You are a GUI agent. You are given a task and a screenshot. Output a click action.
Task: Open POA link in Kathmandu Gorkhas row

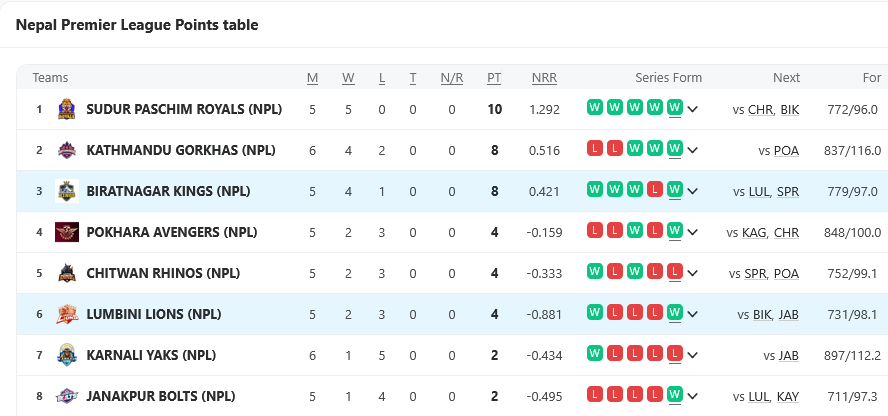point(786,150)
